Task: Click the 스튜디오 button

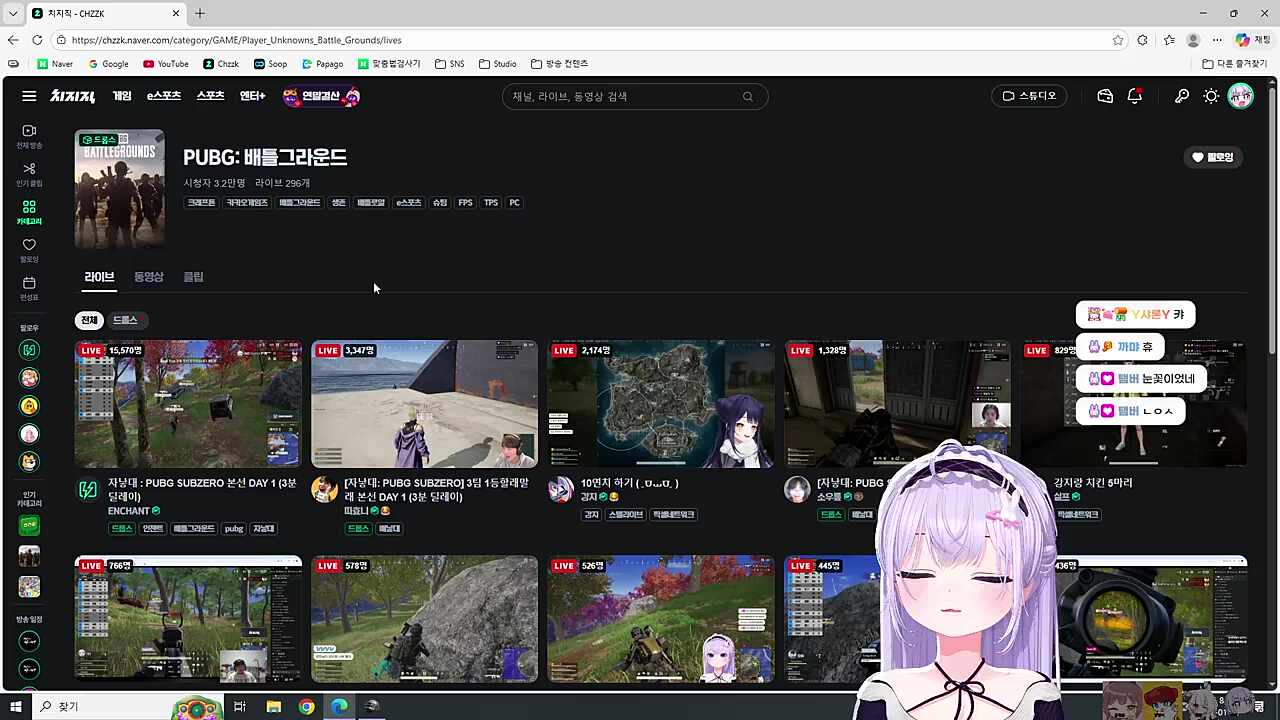Action: 1029,96
